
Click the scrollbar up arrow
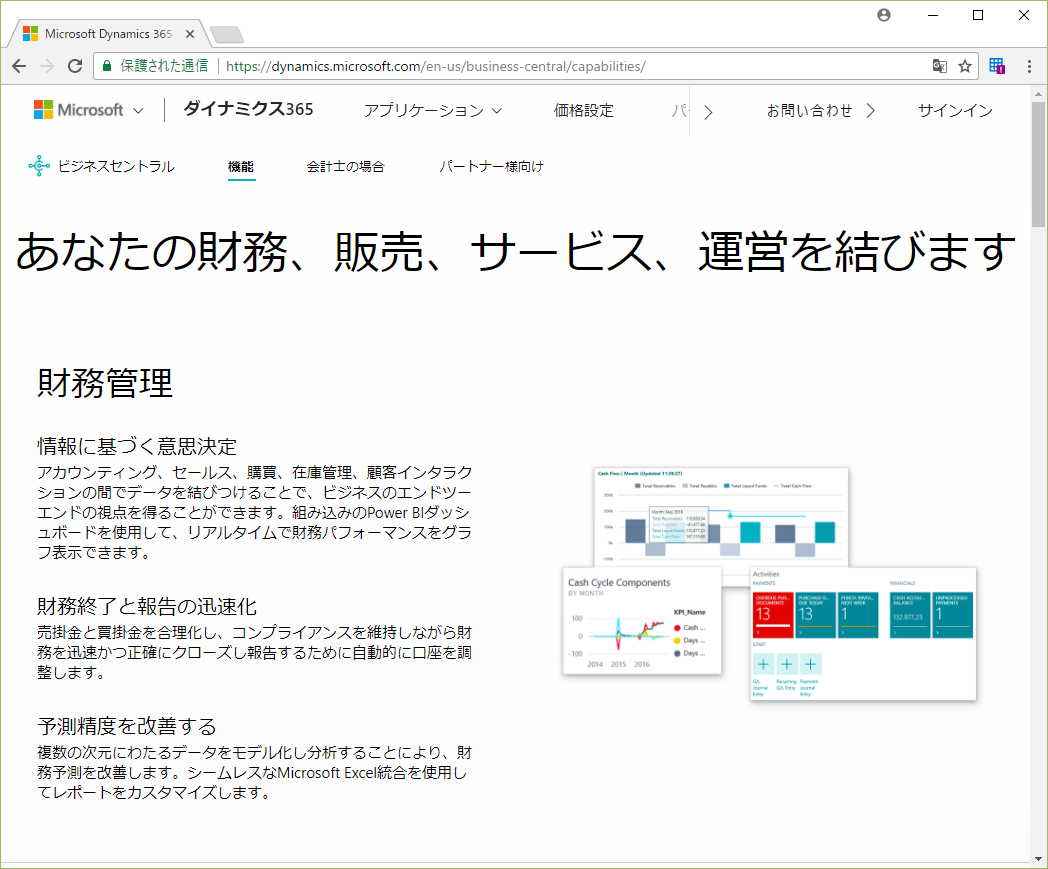1038,94
